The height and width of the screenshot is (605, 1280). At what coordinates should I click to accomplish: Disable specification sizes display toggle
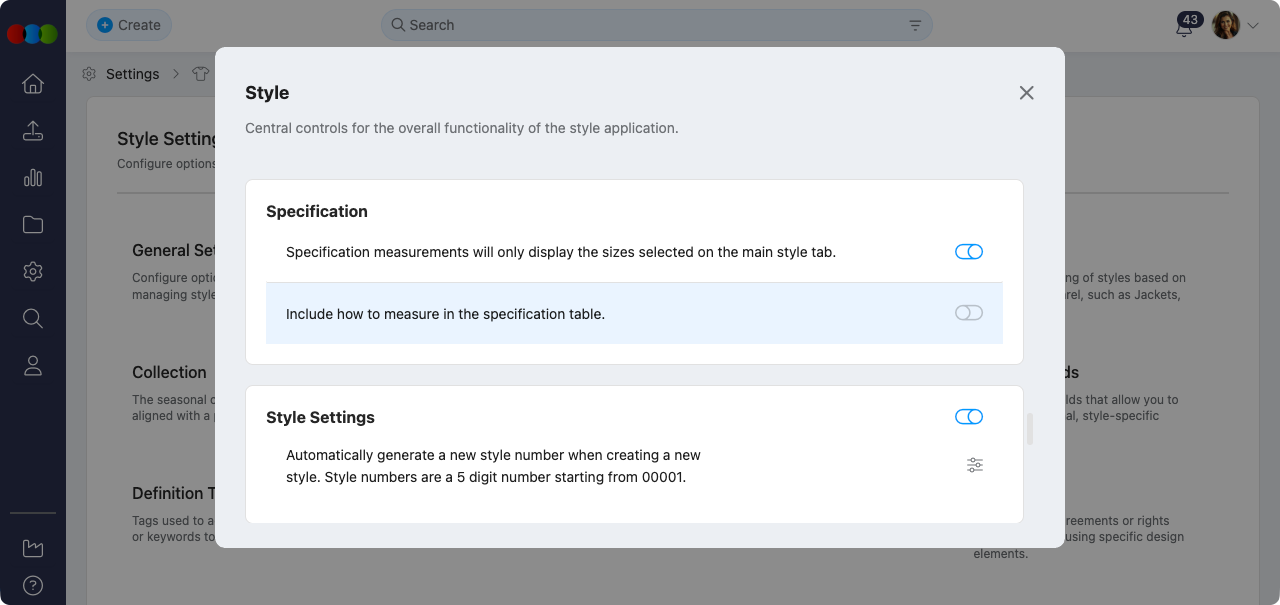[969, 252]
